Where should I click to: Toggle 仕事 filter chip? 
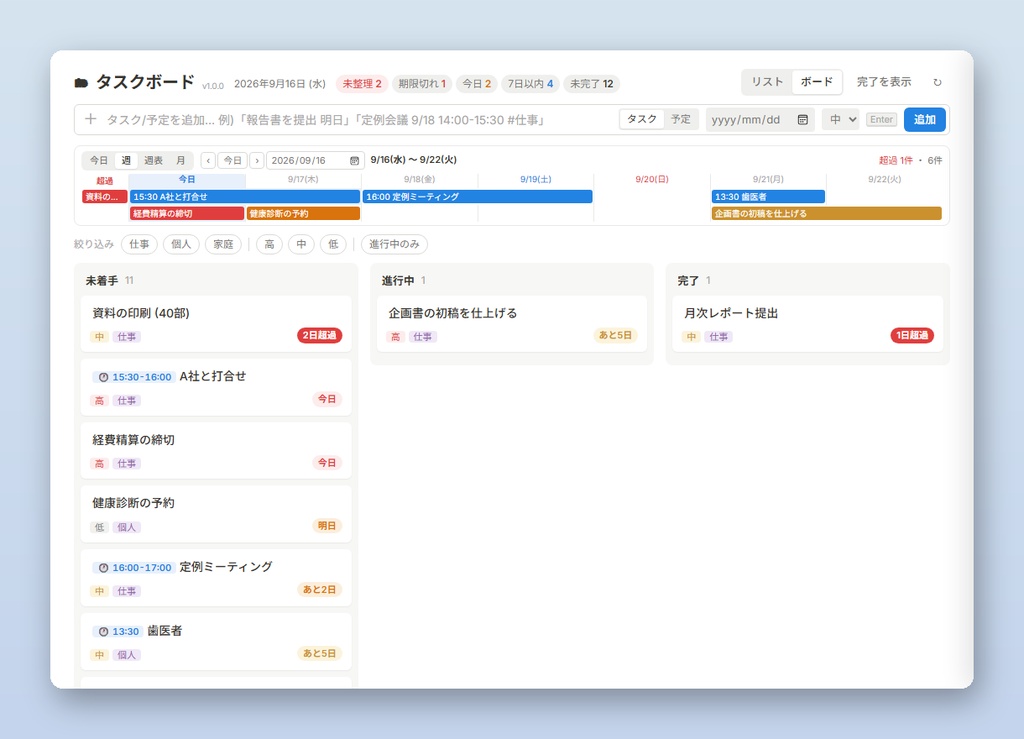(x=139, y=244)
